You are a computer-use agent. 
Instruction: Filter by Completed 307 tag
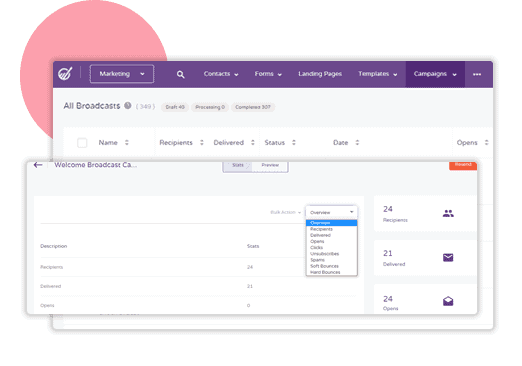coord(253,107)
